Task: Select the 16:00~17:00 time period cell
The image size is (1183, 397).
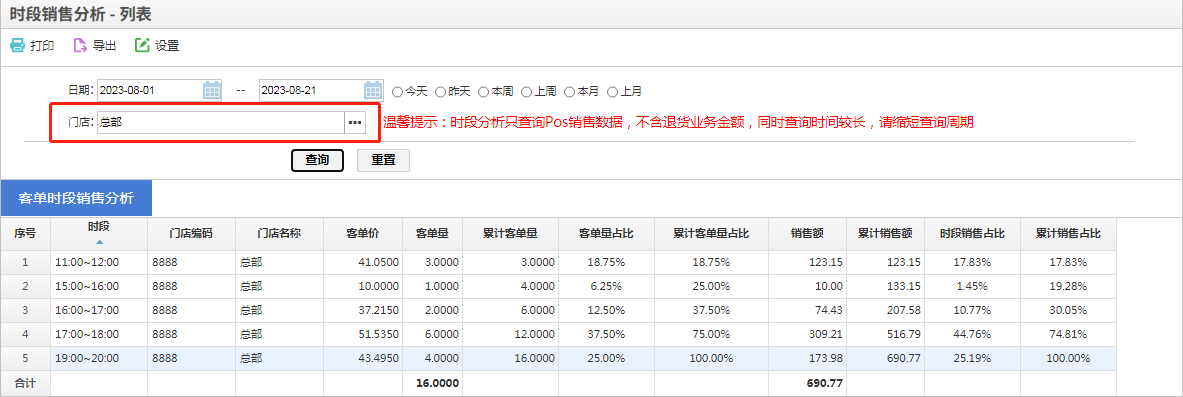Action: [x=99, y=310]
